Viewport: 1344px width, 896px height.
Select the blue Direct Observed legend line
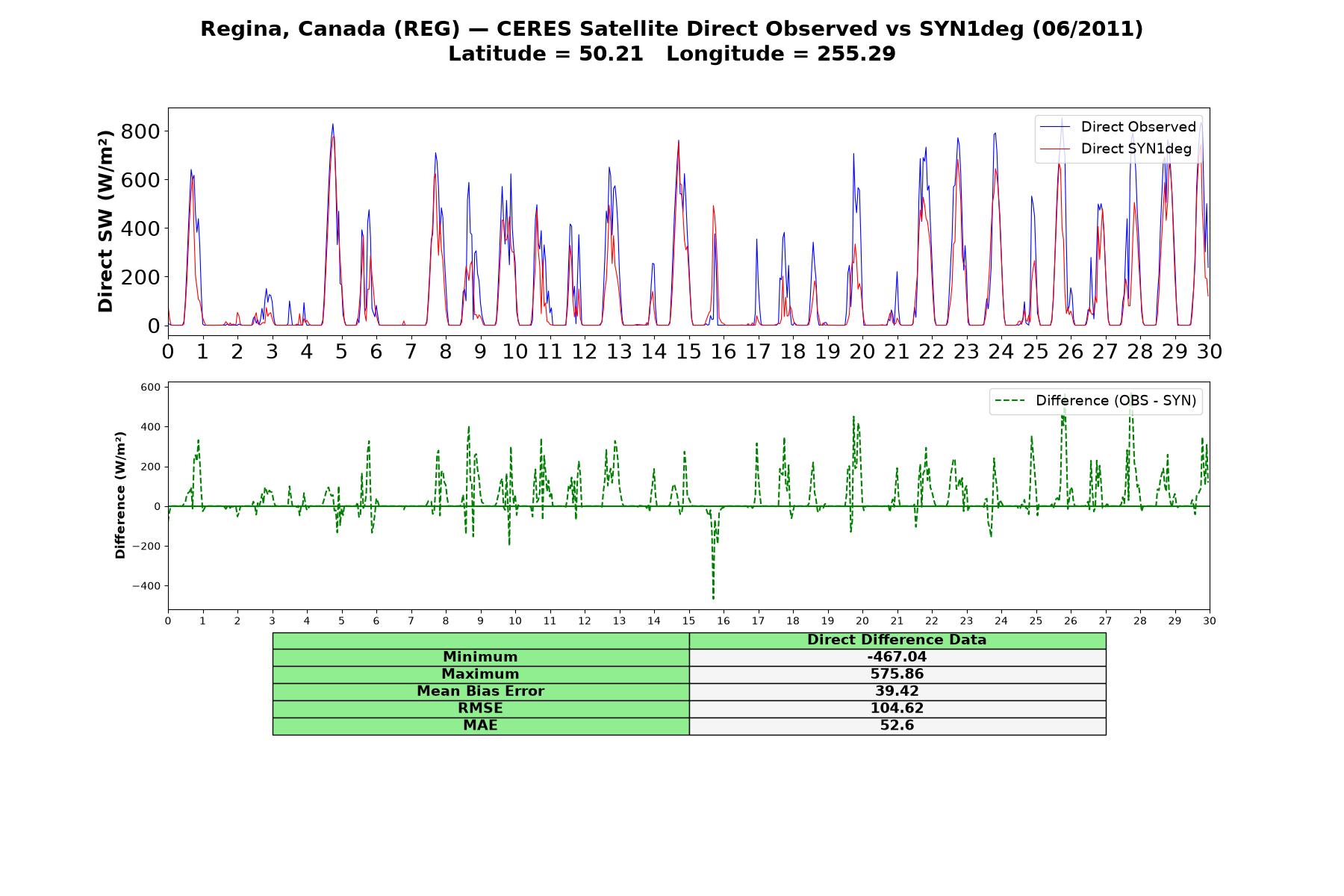(x=1056, y=127)
